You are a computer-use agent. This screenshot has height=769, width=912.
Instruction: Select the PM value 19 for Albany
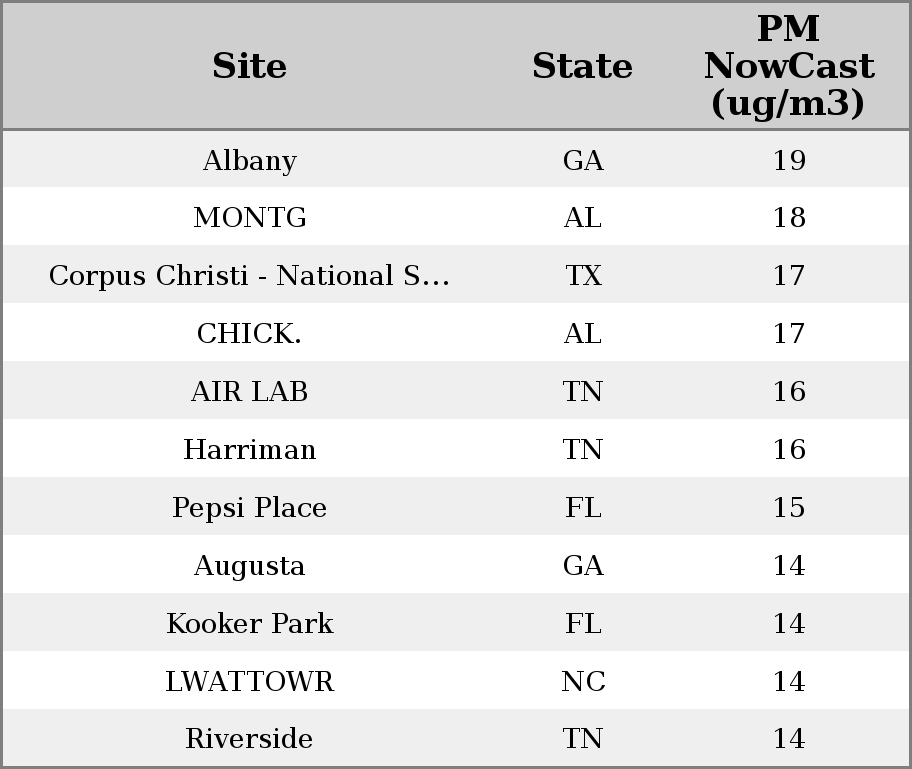[x=789, y=161]
